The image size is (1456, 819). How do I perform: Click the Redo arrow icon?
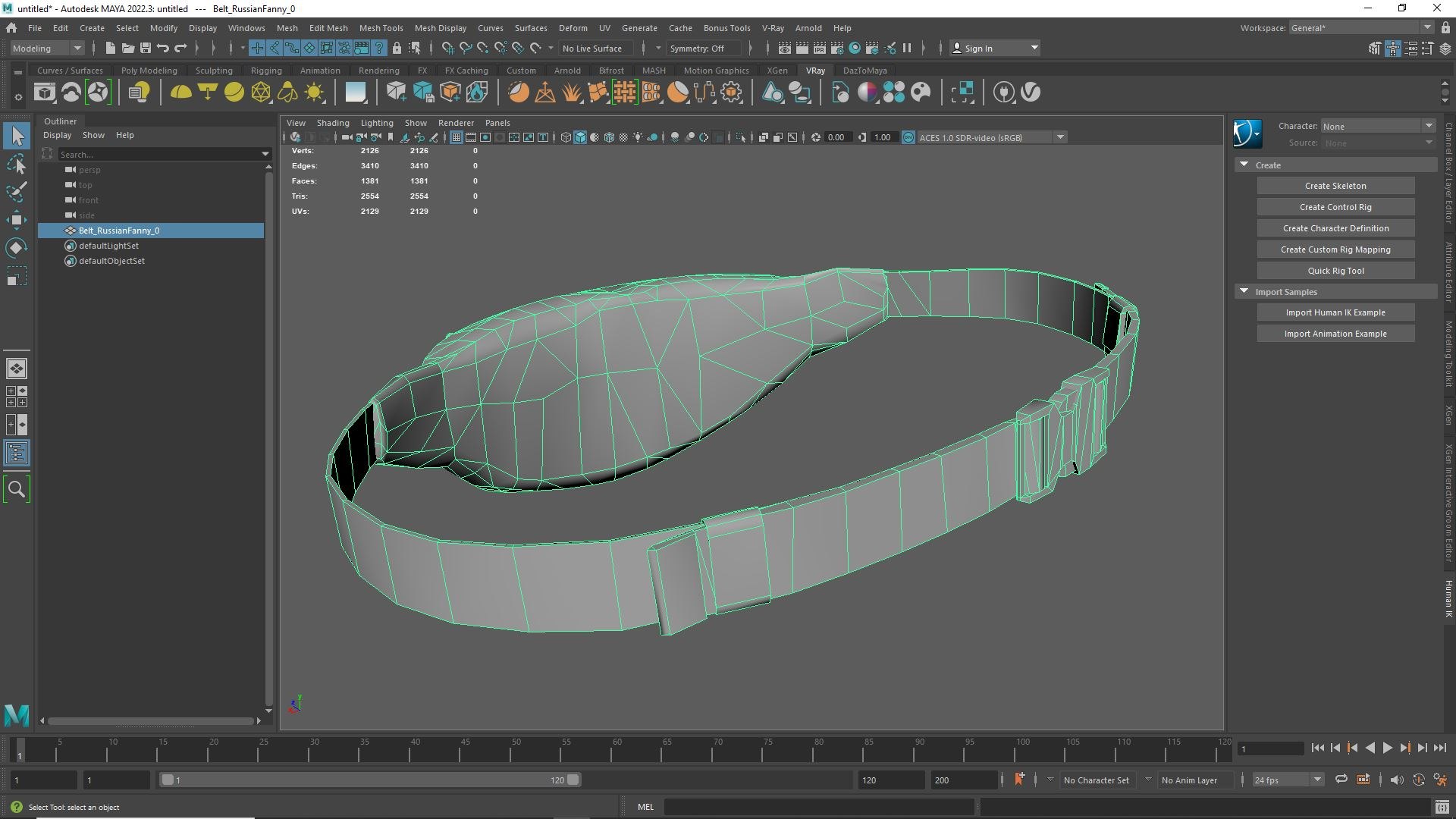coord(180,48)
